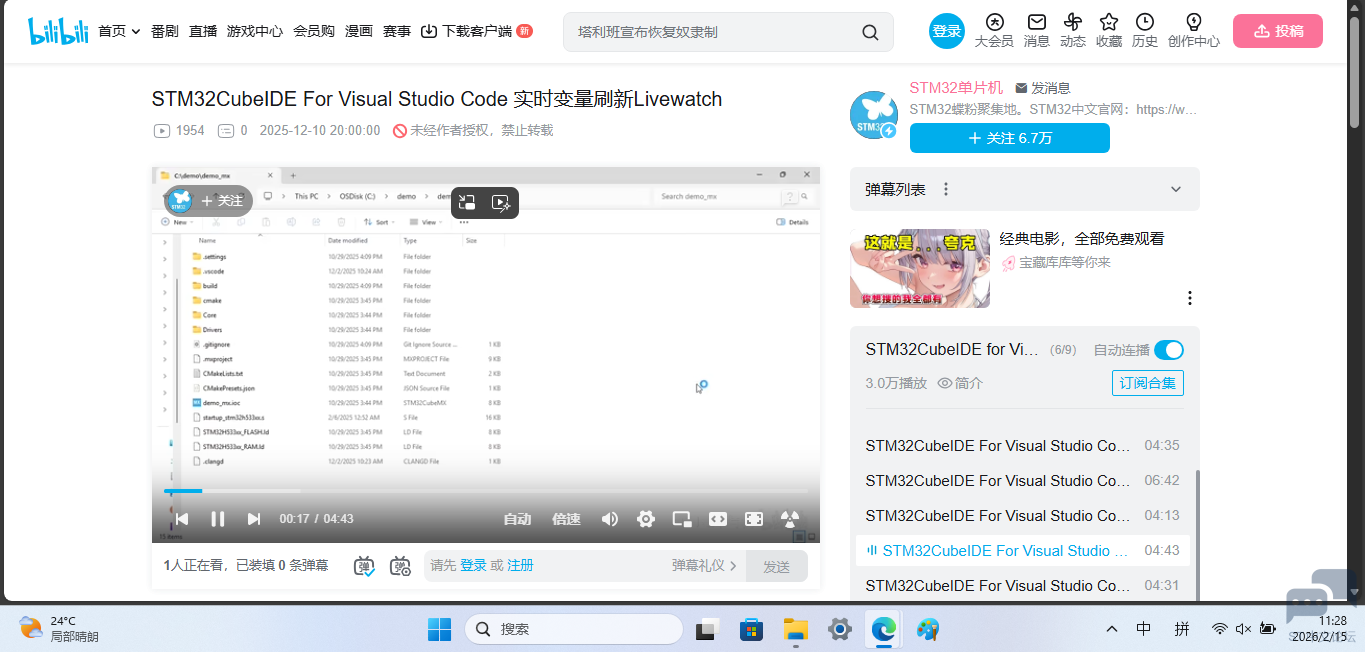Collapse the 弹幕列表 panel
This screenshot has height=652, width=1365.
pyautogui.click(x=1175, y=188)
